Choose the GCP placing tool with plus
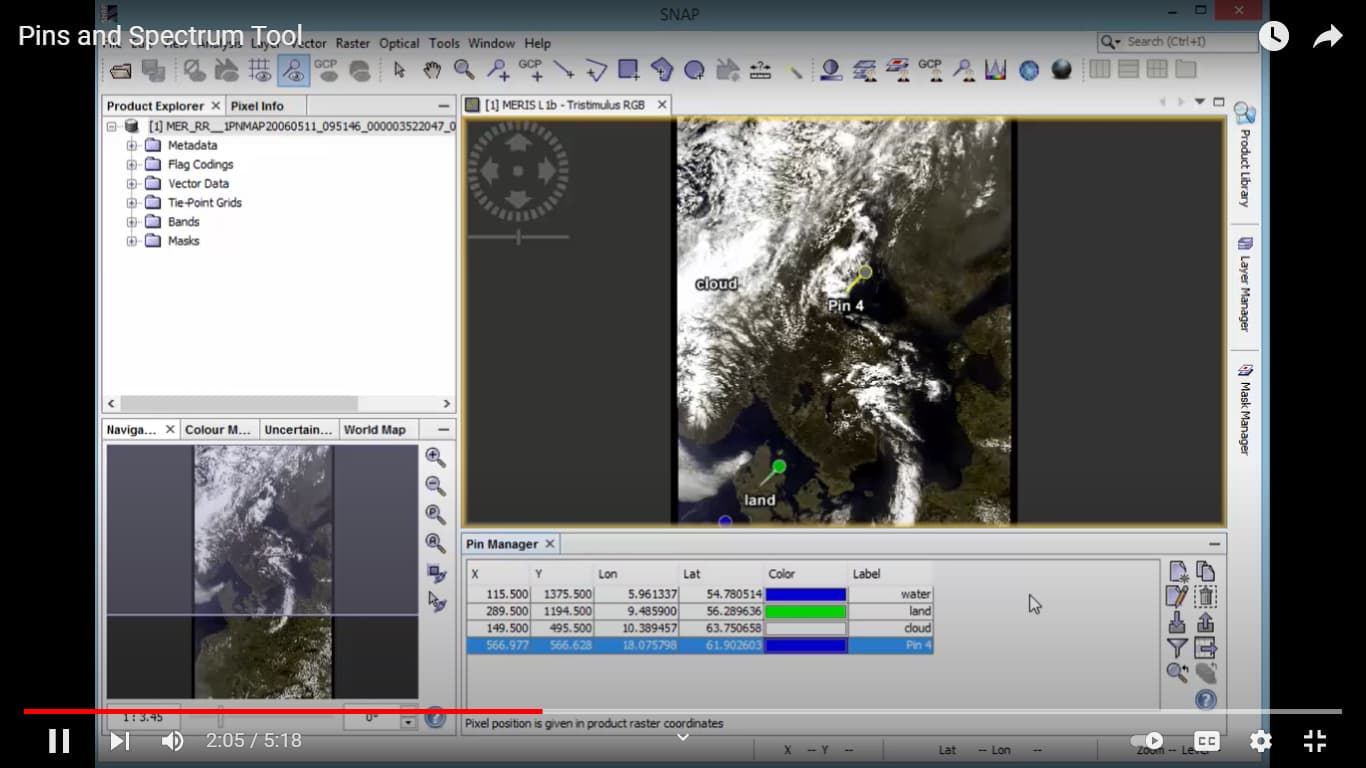 (530, 69)
